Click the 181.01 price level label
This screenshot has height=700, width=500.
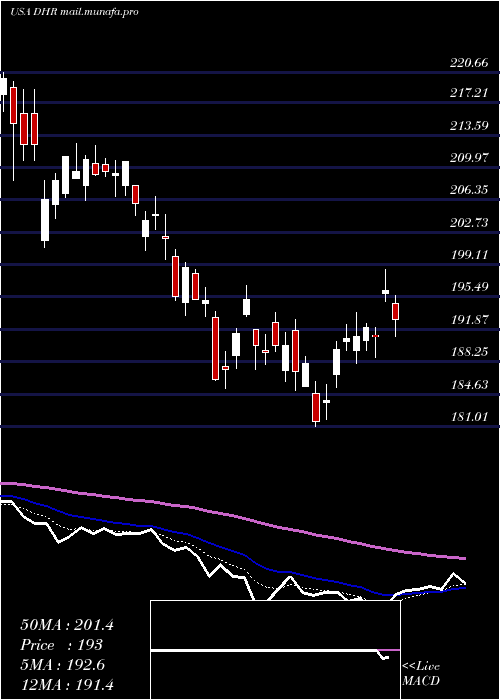click(469, 417)
